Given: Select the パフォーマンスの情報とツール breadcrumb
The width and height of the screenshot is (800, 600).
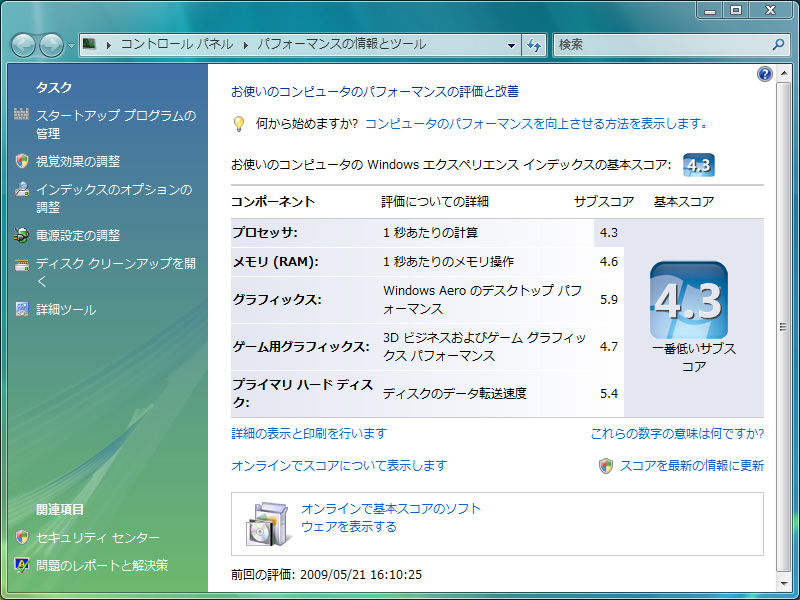Looking at the screenshot, I should 341,45.
